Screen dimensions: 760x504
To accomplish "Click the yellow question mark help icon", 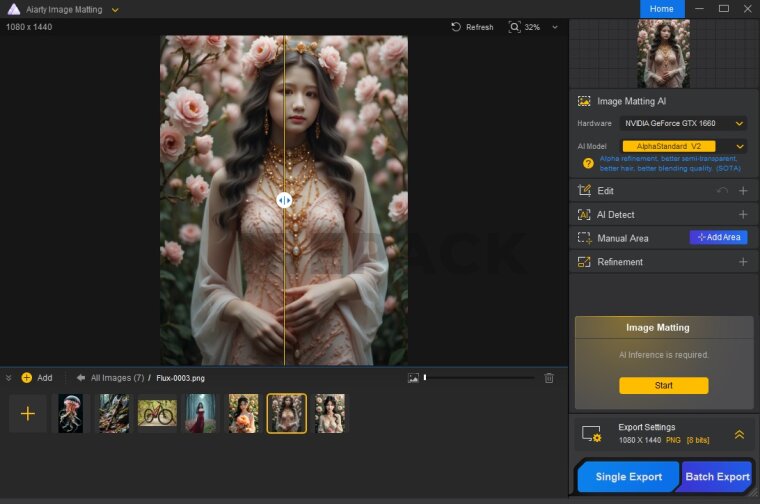I will coord(588,163).
